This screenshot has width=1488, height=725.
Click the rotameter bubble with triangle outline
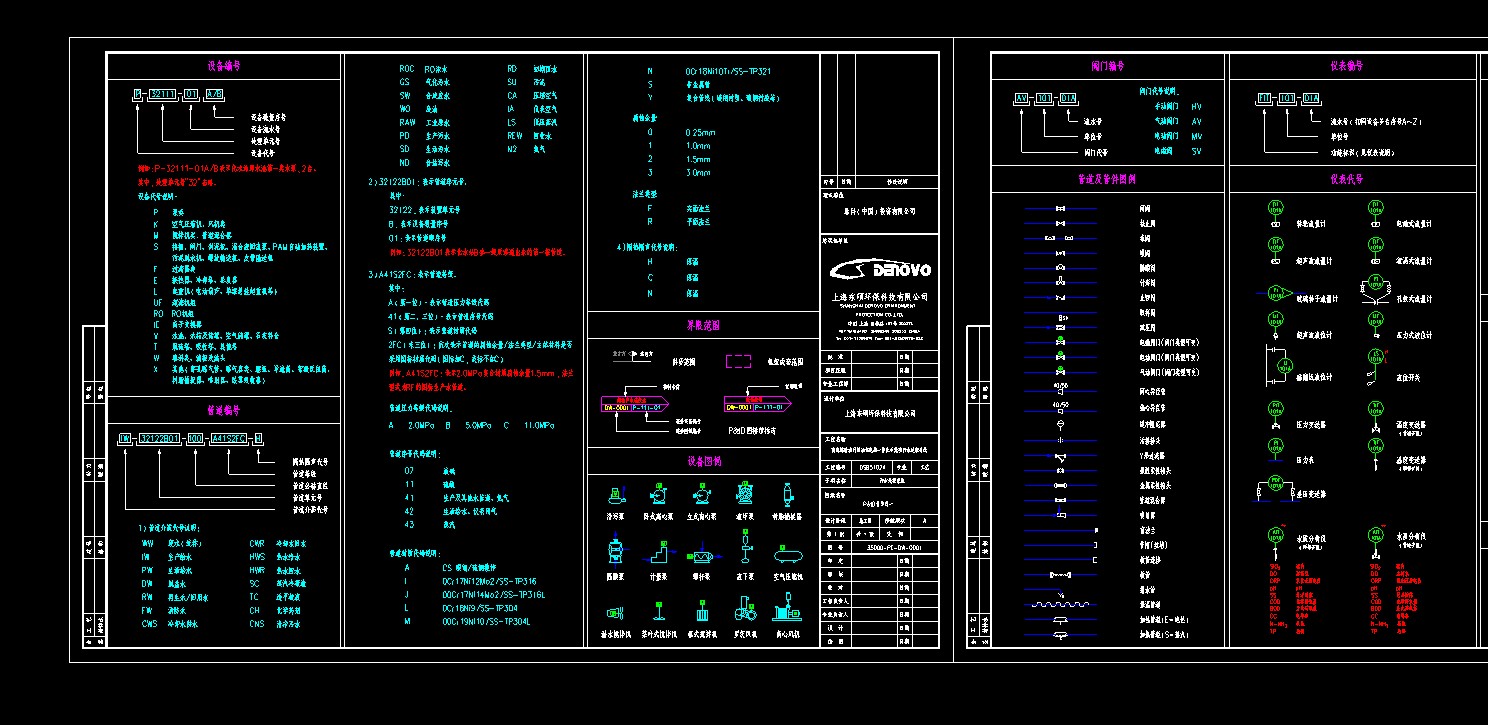click(x=1280, y=293)
